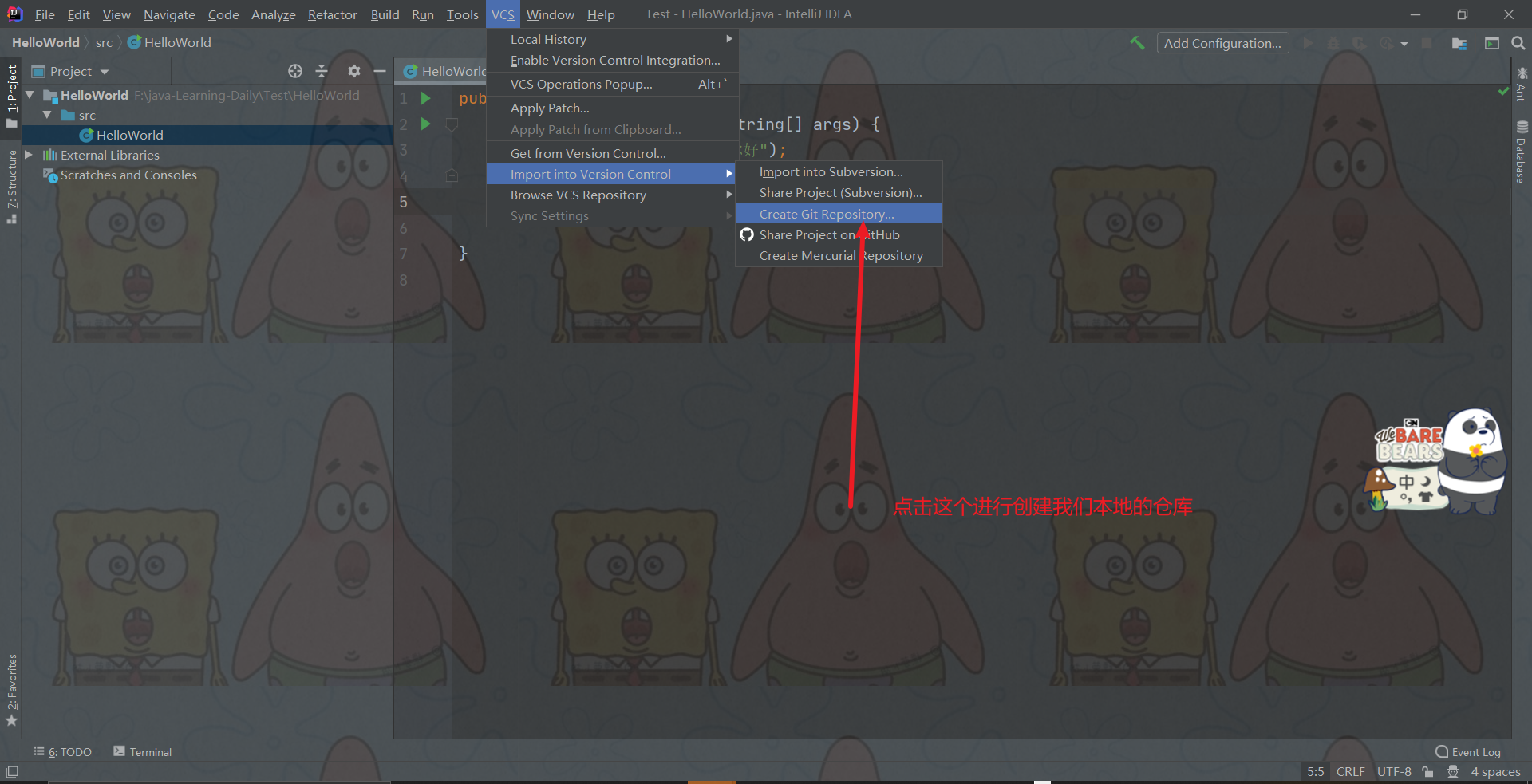Click run gutter arrow on line 2
Image resolution: width=1532 pixels, height=784 pixels.
click(x=426, y=124)
